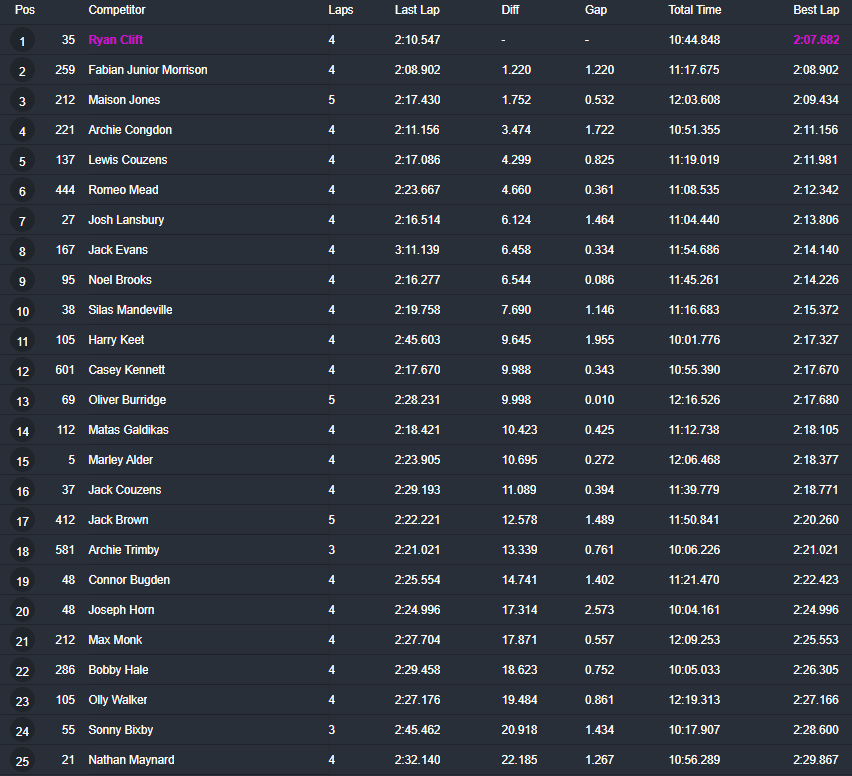This screenshot has width=852, height=776.
Task: Sort by Best Lap column header
Action: pos(815,10)
